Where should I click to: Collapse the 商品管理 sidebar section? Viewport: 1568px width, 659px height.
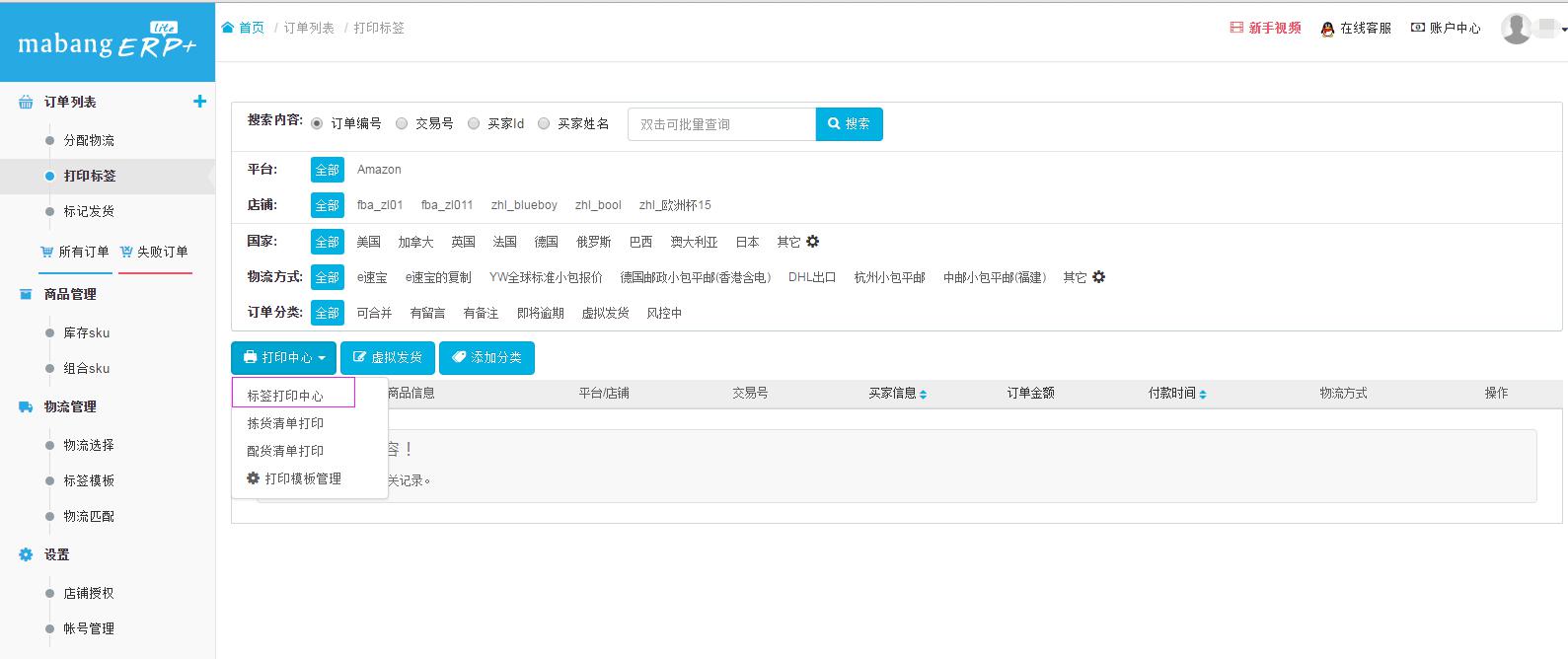pyautogui.click(x=70, y=294)
